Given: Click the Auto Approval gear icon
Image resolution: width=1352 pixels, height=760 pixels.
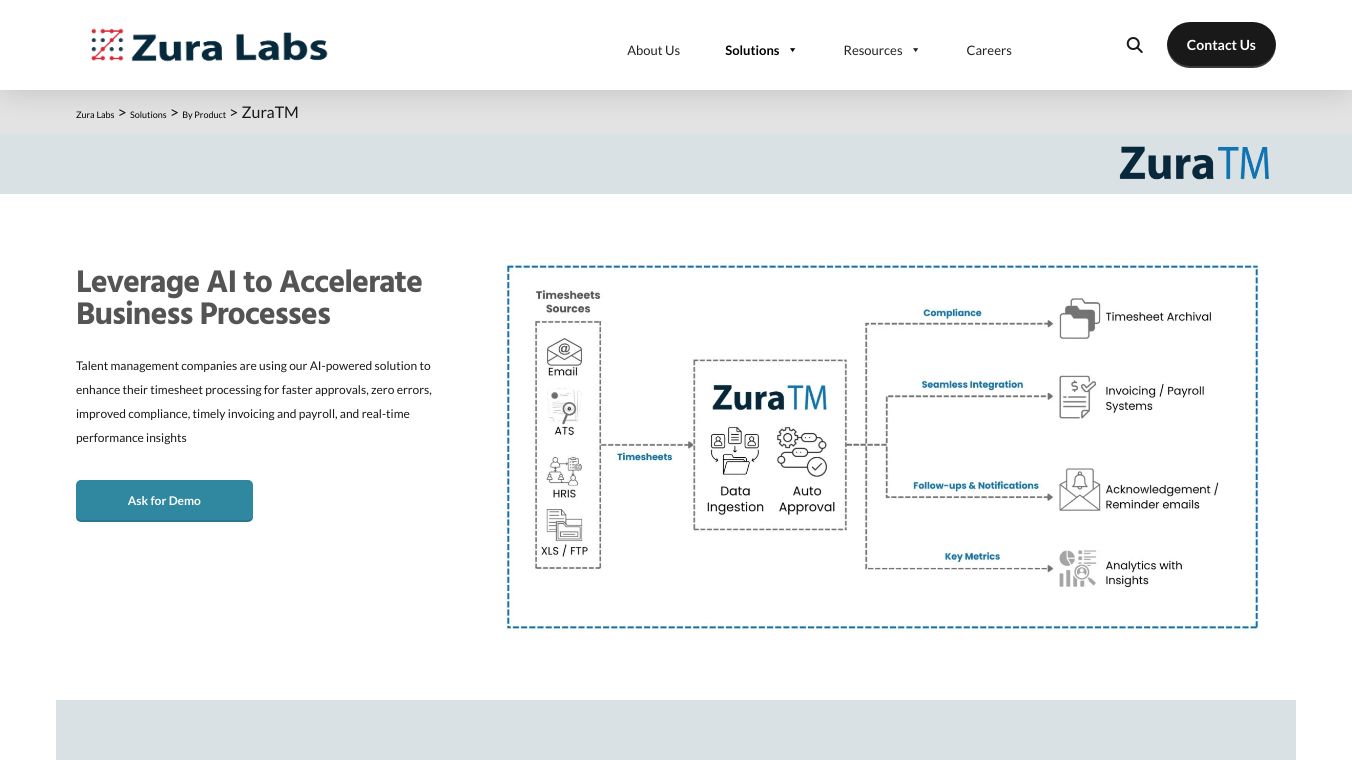Looking at the screenshot, I should [802, 451].
